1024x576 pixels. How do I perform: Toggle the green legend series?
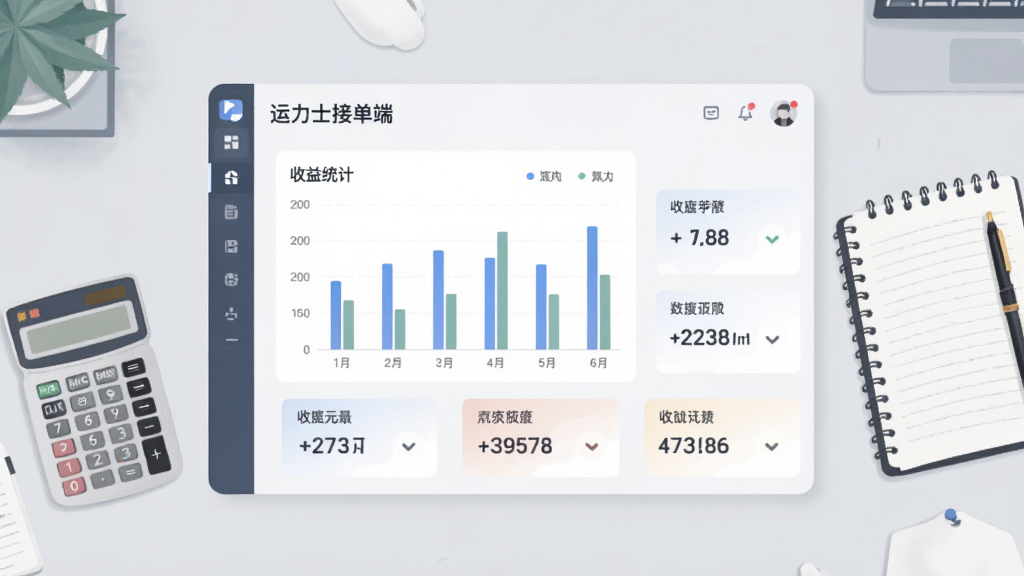tap(596, 176)
